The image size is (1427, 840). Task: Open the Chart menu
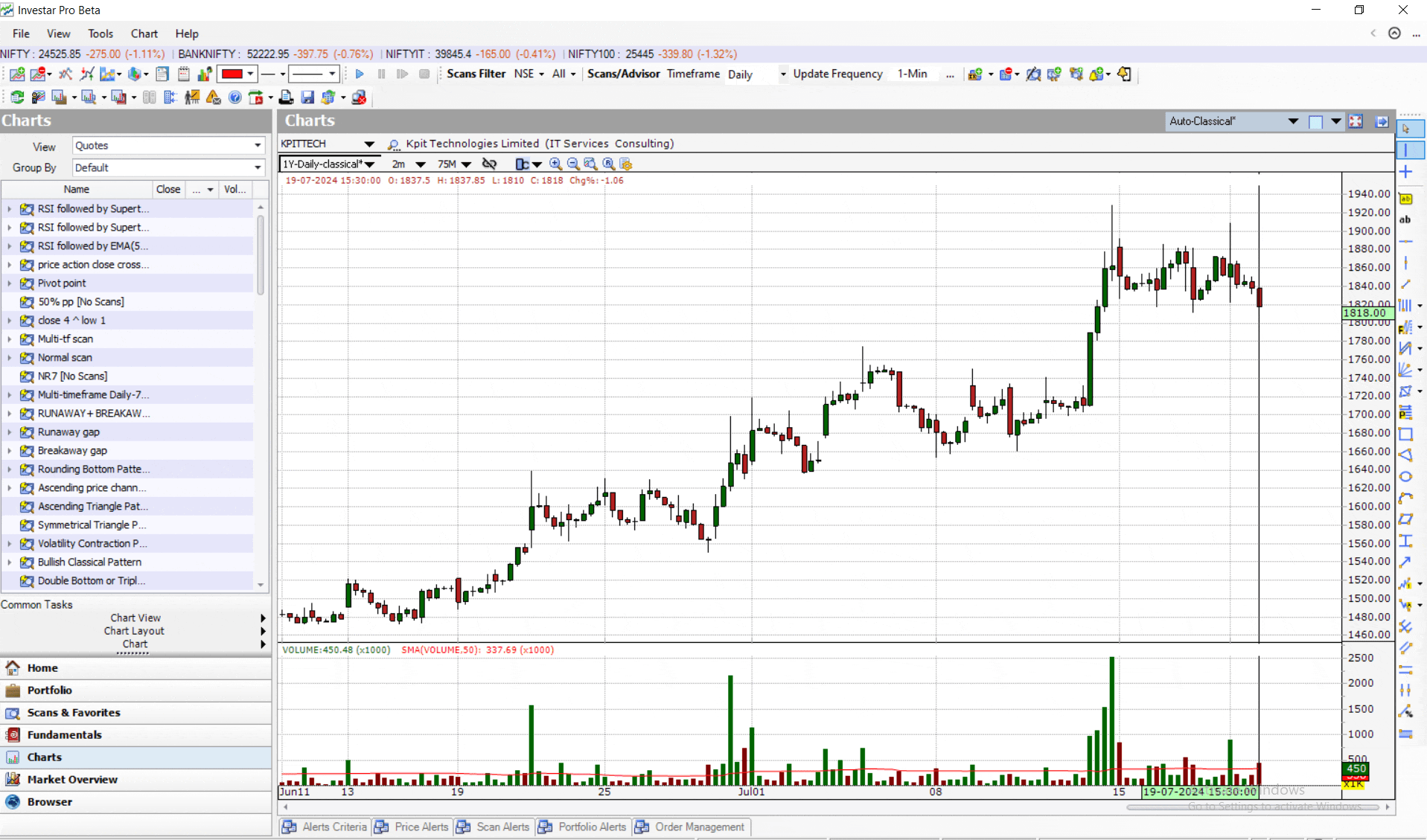tap(143, 33)
